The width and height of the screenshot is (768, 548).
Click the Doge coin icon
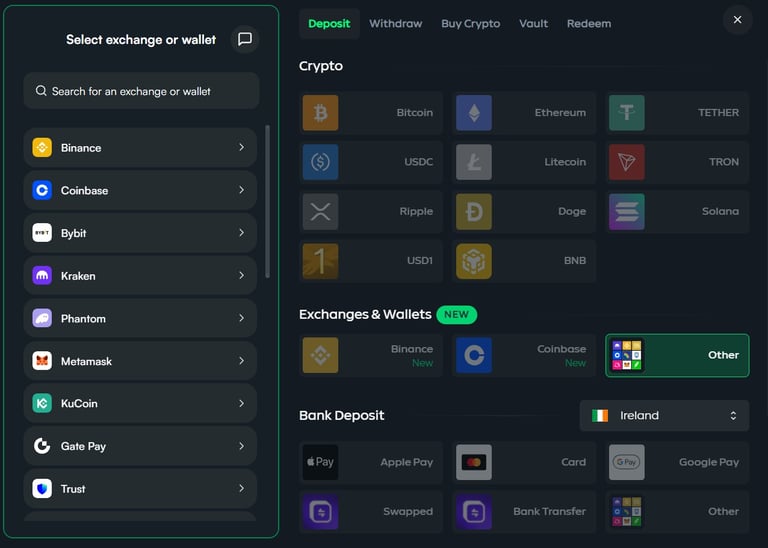pyautogui.click(x=474, y=212)
